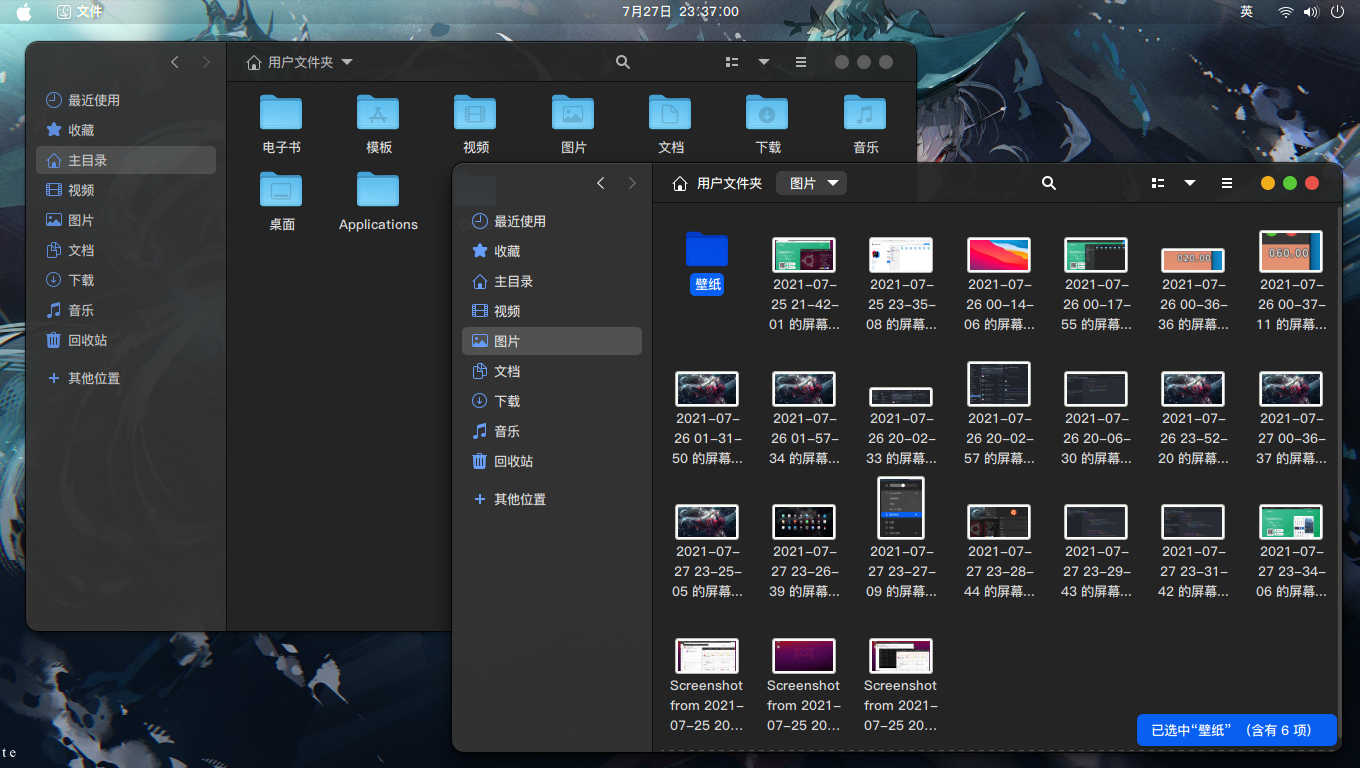The width and height of the screenshot is (1360, 768).
Task: Open Wi-Fi status icon in top bar
Action: click(x=1286, y=11)
